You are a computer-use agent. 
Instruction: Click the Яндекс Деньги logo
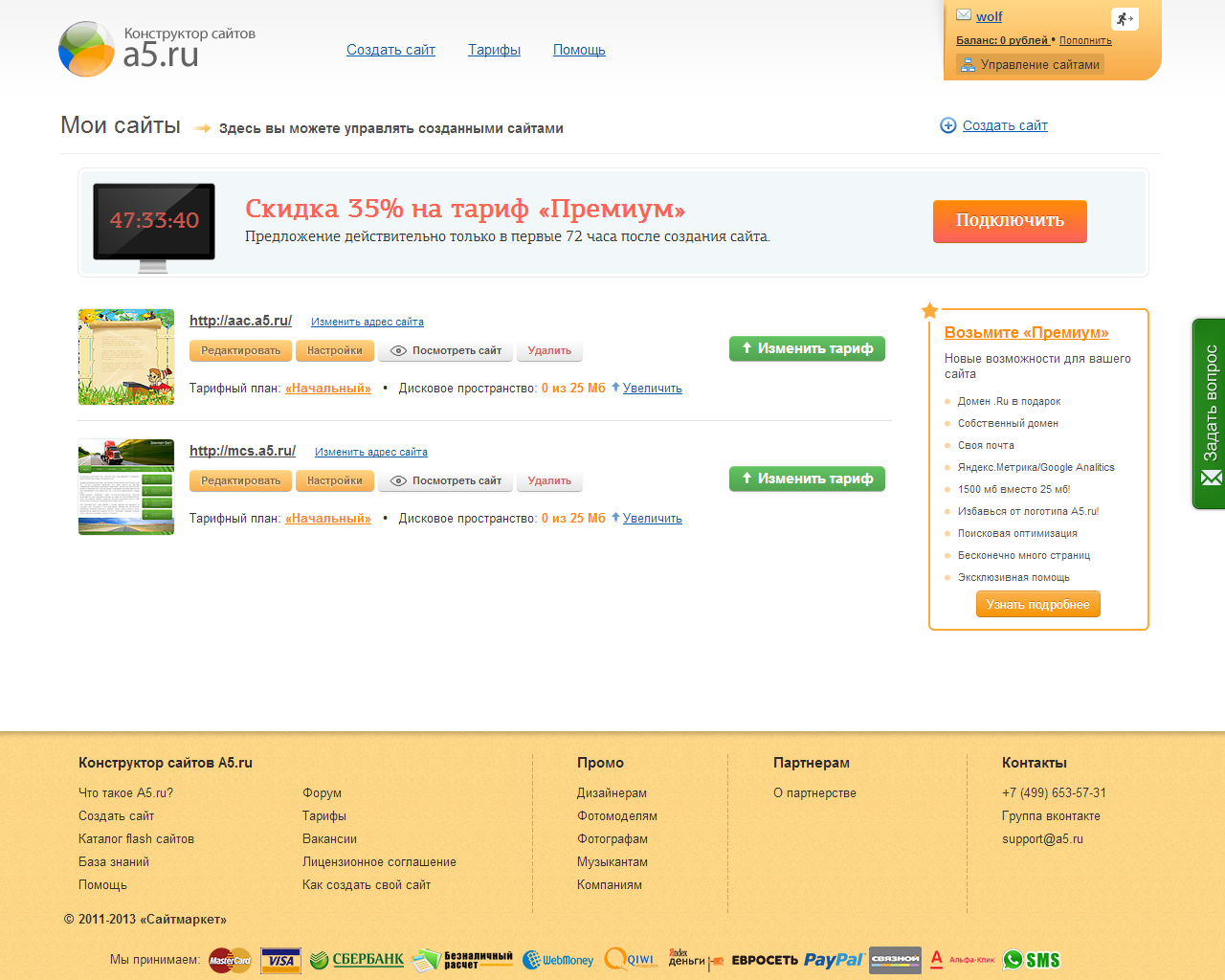click(x=695, y=960)
